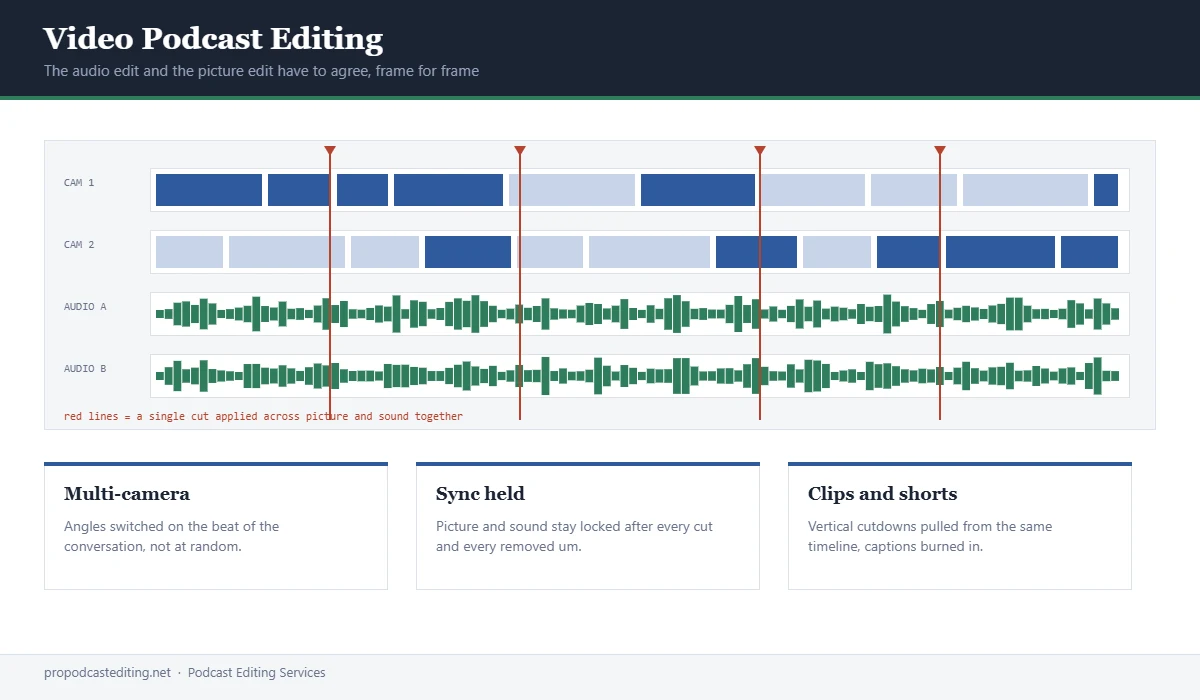Open the Sync held card heading
This screenshot has width=1200, height=700.
click(480, 494)
